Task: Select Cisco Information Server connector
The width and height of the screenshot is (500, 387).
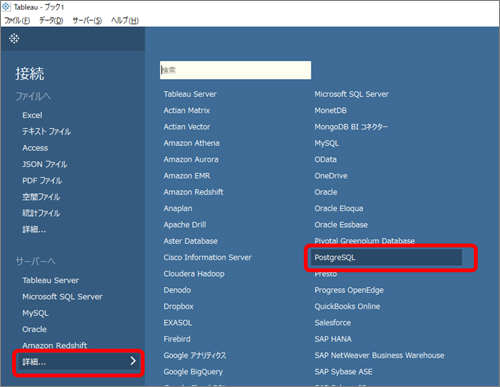Action: click(x=207, y=258)
